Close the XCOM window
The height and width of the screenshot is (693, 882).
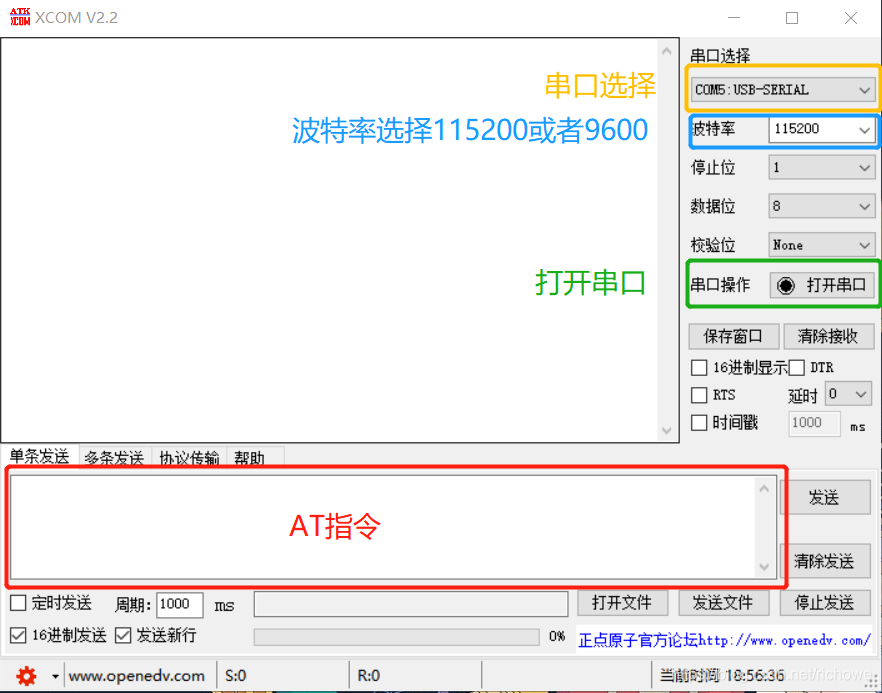(851, 18)
